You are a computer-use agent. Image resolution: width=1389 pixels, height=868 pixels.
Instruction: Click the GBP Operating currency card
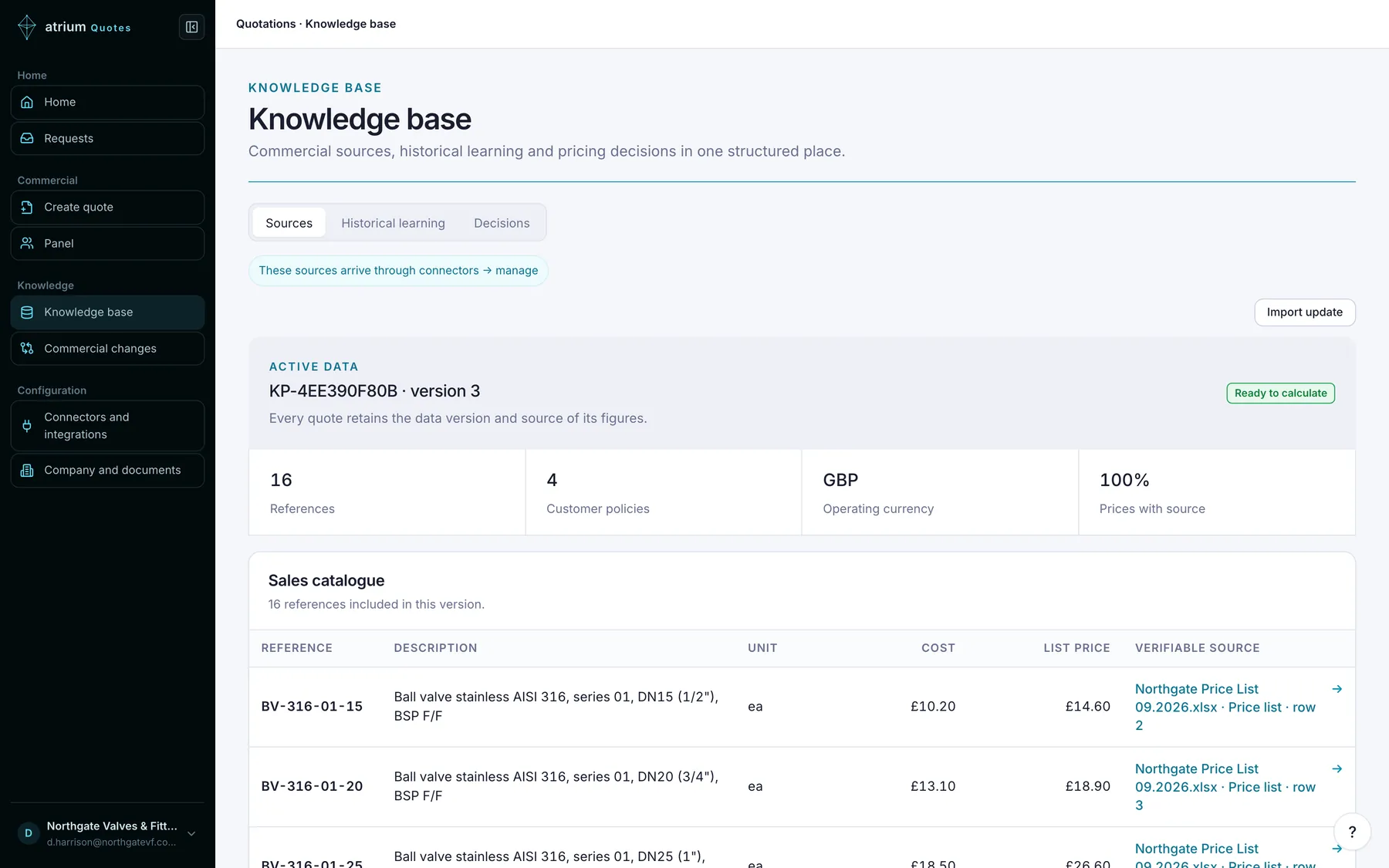(940, 492)
